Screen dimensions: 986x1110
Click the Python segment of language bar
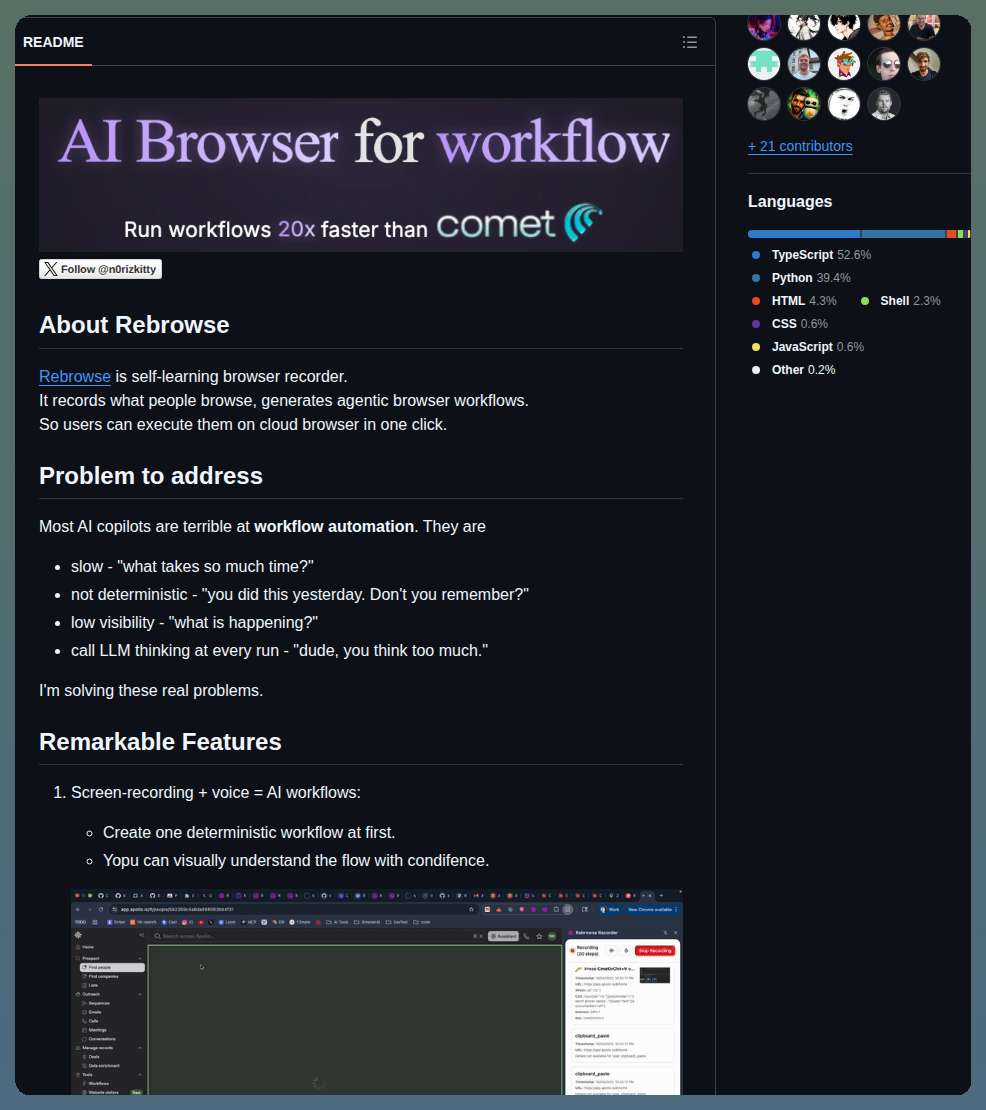click(x=904, y=234)
